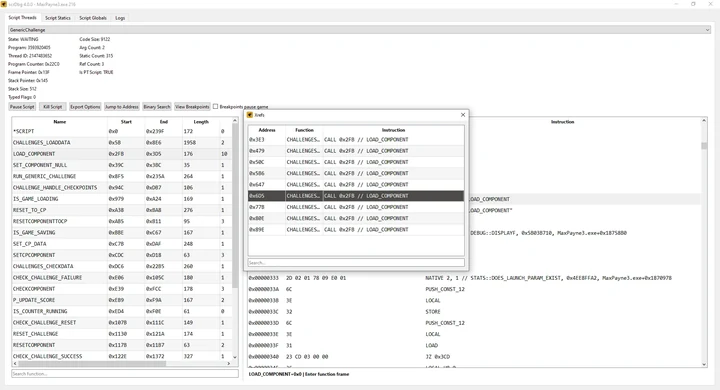Select the CHECK_CHALLENGE_FAILURE function row

[x=122, y=277]
